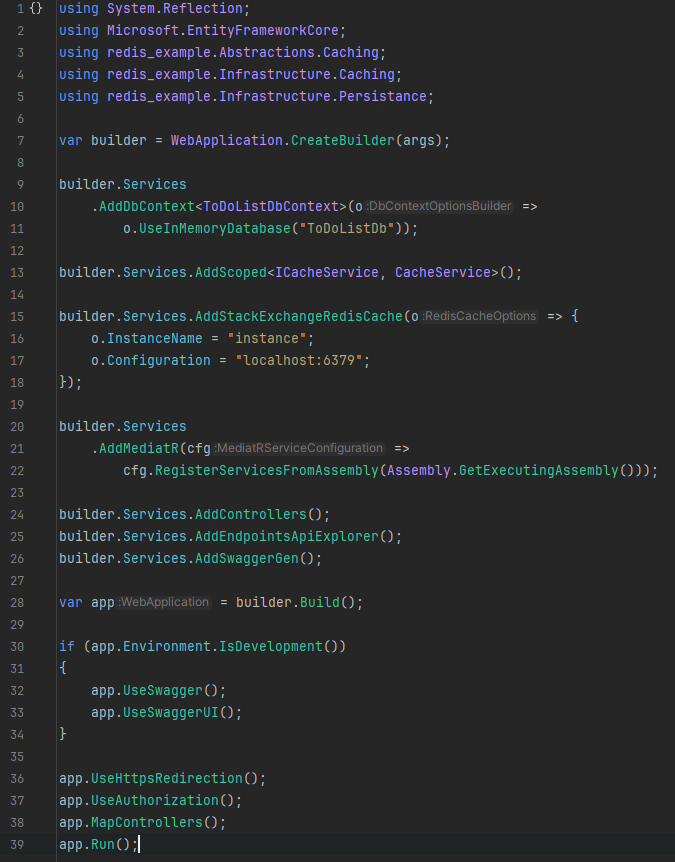Click 'WebApplication' in the CreateBuilder line
Image resolution: width=675 pixels, height=862 pixels.
(x=226, y=140)
